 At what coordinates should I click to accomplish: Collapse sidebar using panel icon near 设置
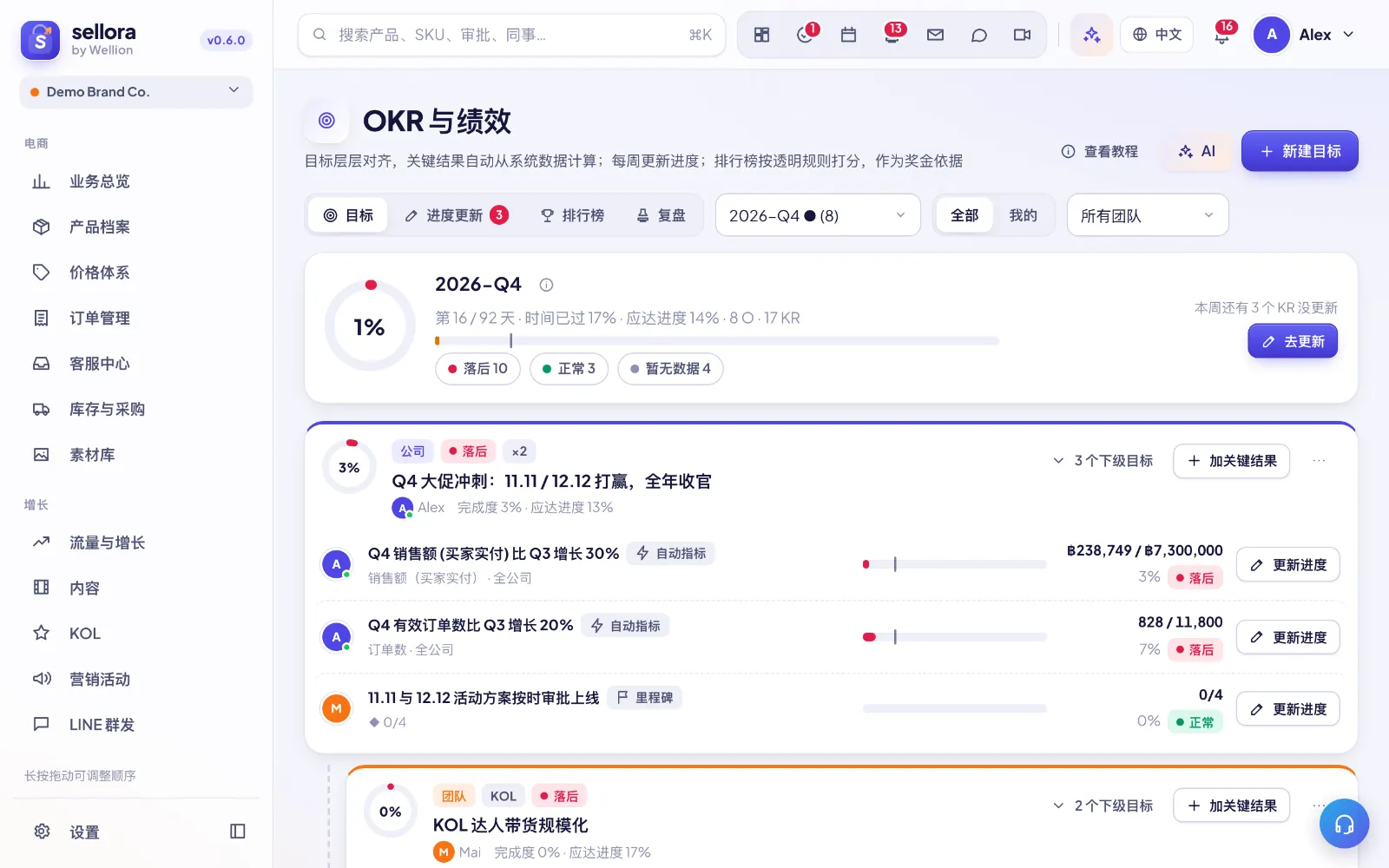click(x=238, y=832)
